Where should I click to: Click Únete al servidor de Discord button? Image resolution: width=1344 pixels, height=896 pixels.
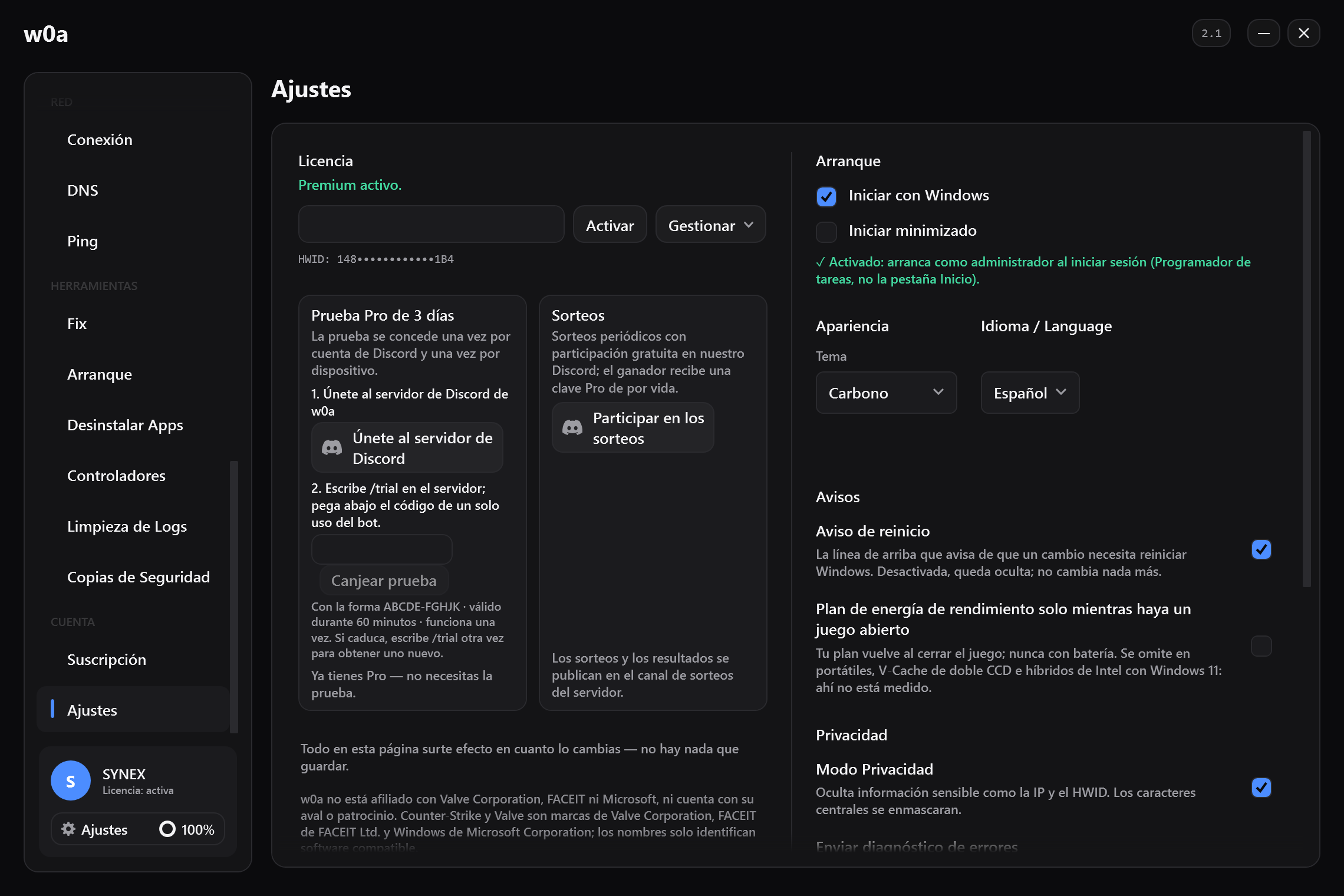pos(407,448)
